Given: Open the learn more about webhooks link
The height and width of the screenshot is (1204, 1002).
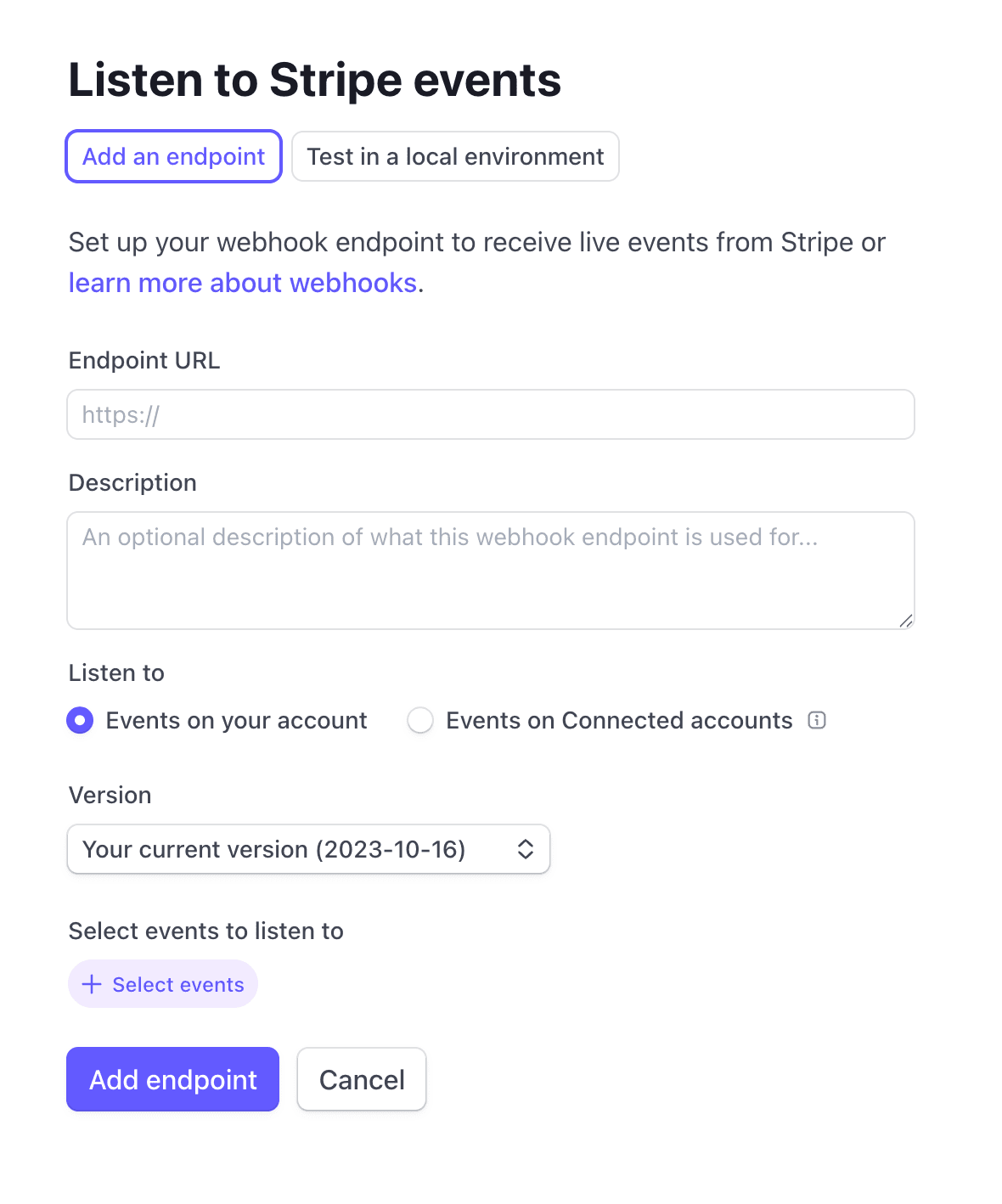Looking at the screenshot, I should pyautogui.click(x=244, y=282).
